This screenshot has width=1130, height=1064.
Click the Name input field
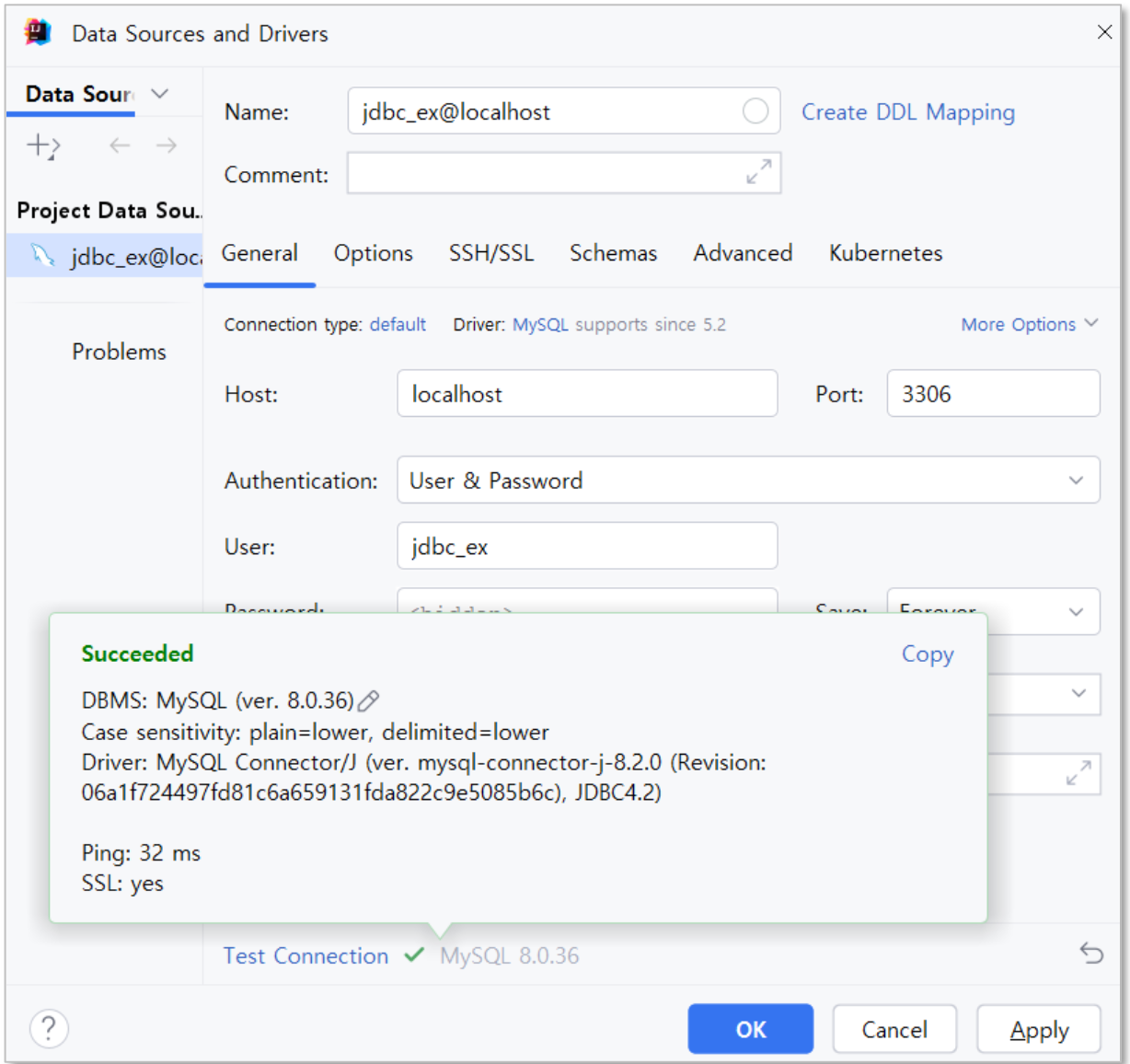pyautogui.click(x=564, y=111)
